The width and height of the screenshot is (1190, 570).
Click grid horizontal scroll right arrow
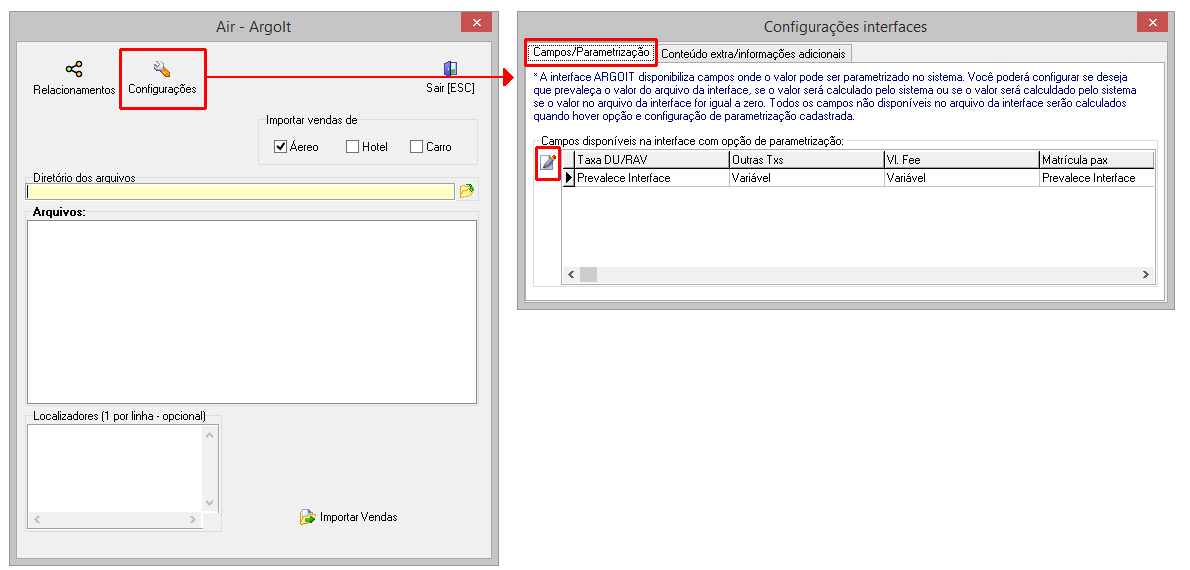[1146, 275]
